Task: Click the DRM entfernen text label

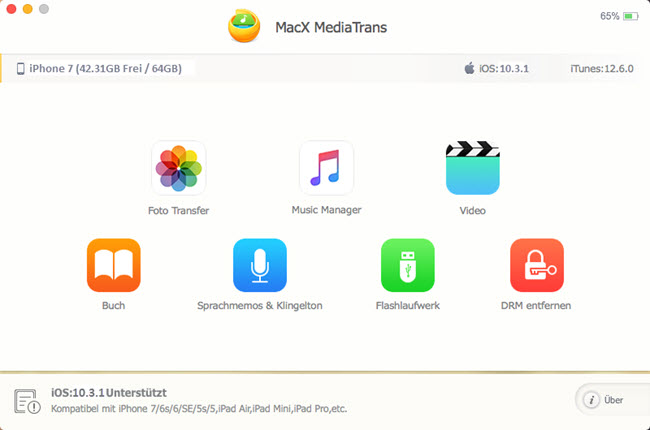Action: (x=536, y=306)
